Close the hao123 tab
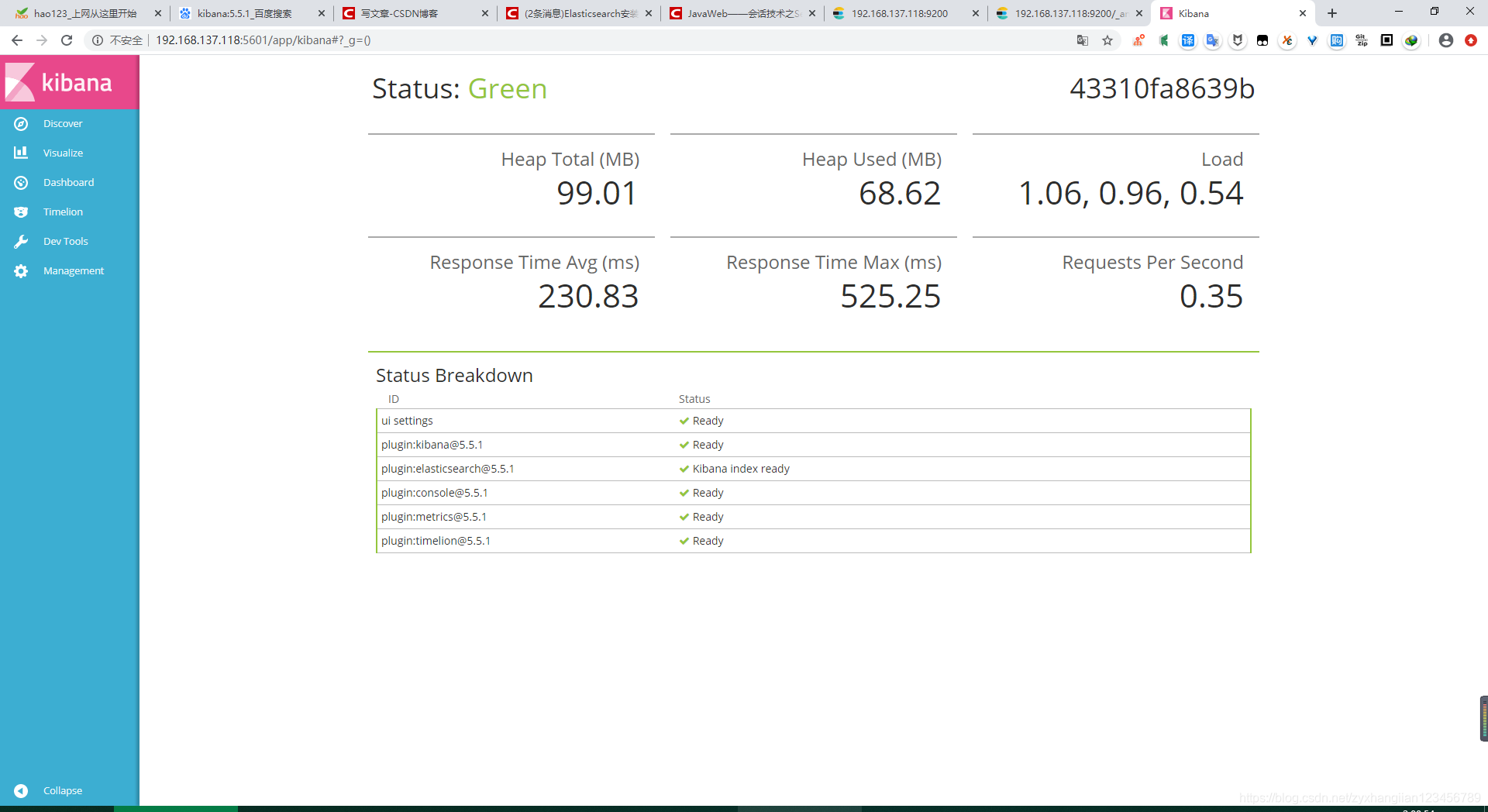Image resolution: width=1488 pixels, height=812 pixels. (x=158, y=13)
